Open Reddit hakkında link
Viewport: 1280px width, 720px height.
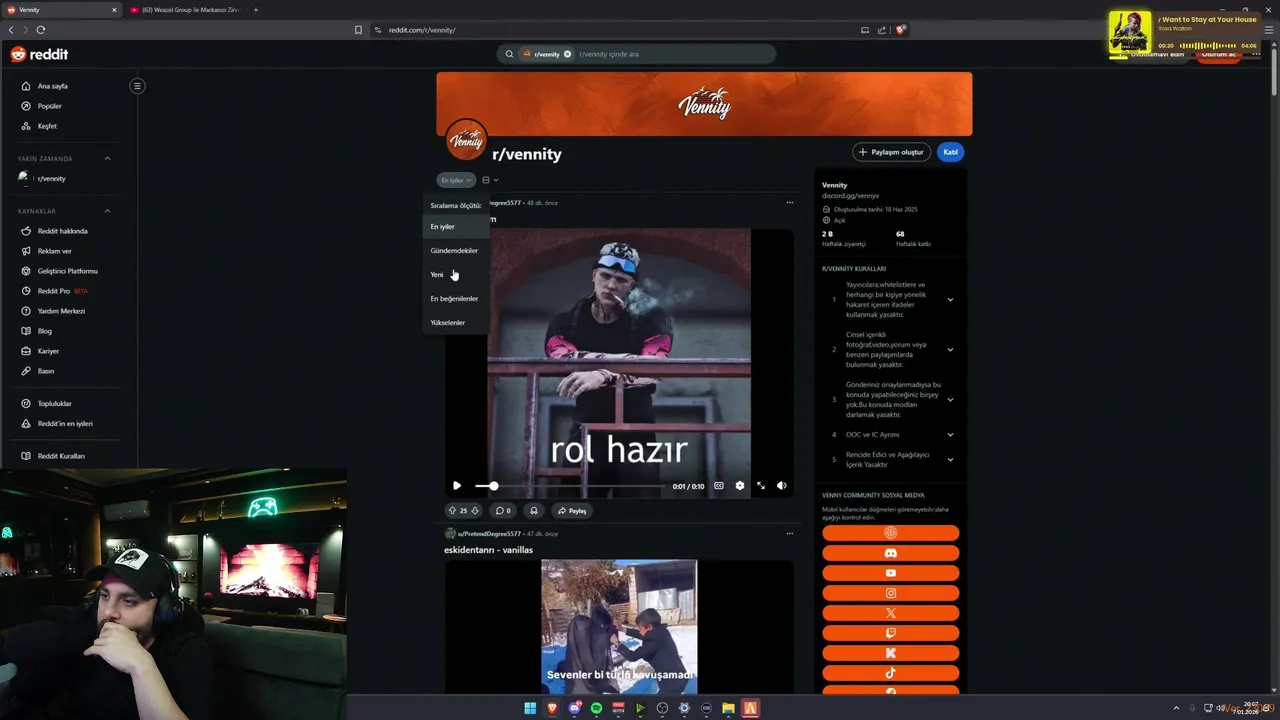(x=62, y=231)
